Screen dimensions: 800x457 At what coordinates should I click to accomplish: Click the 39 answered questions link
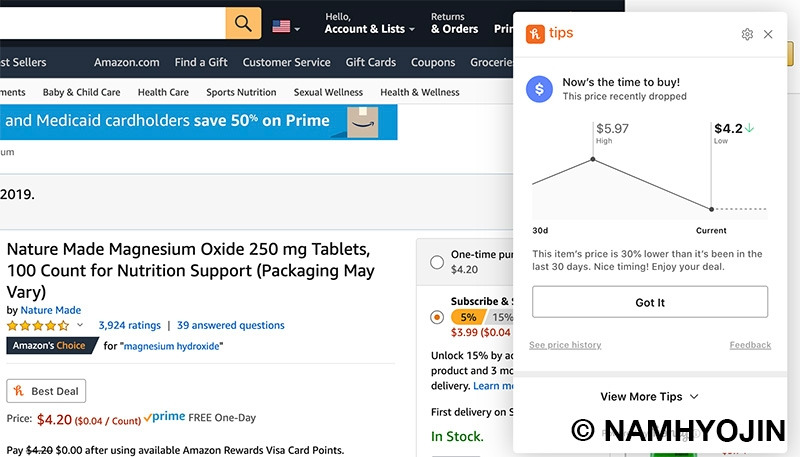point(231,325)
